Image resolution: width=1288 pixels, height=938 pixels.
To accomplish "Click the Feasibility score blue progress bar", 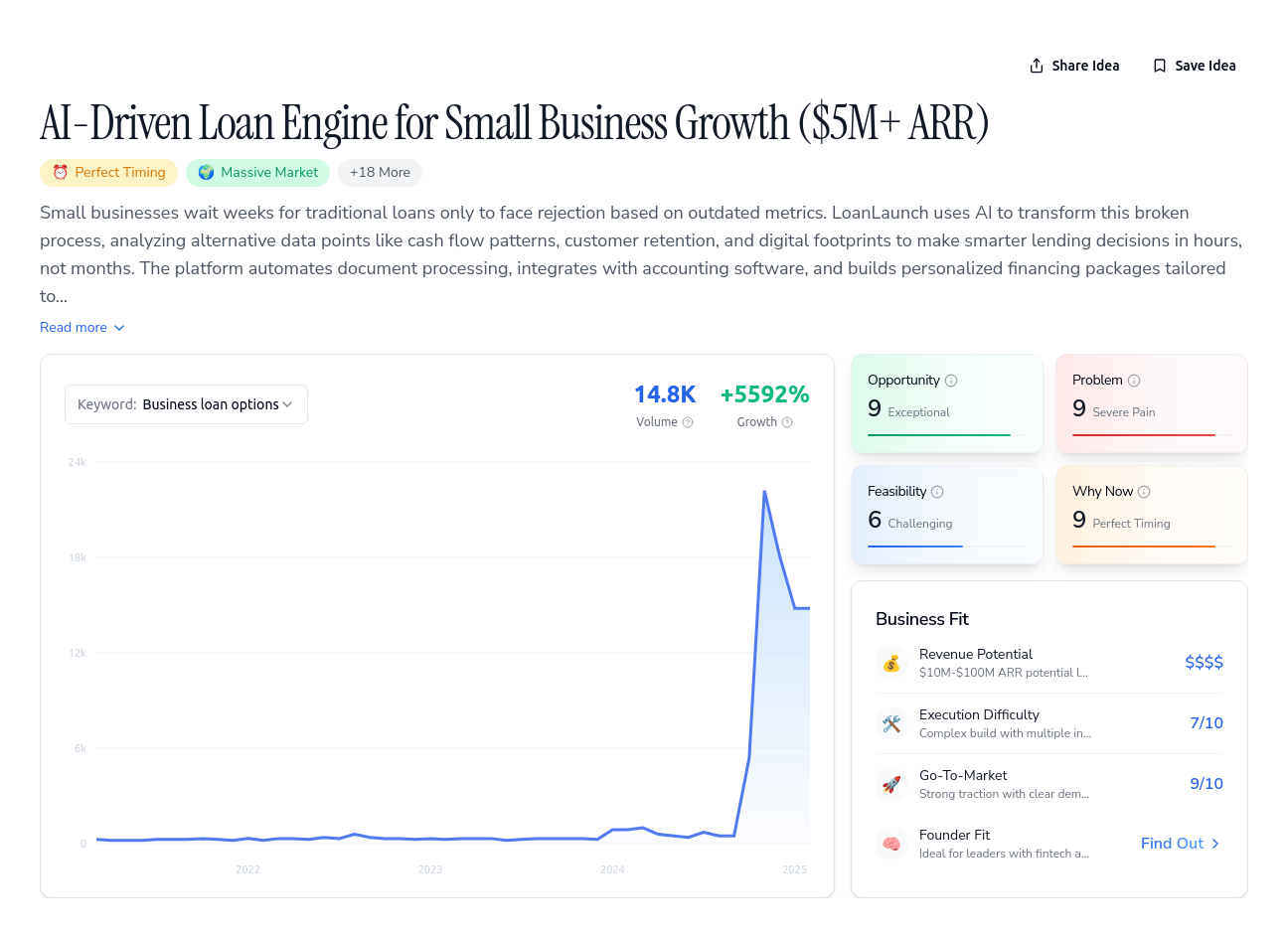I will pyautogui.click(x=947, y=547).
